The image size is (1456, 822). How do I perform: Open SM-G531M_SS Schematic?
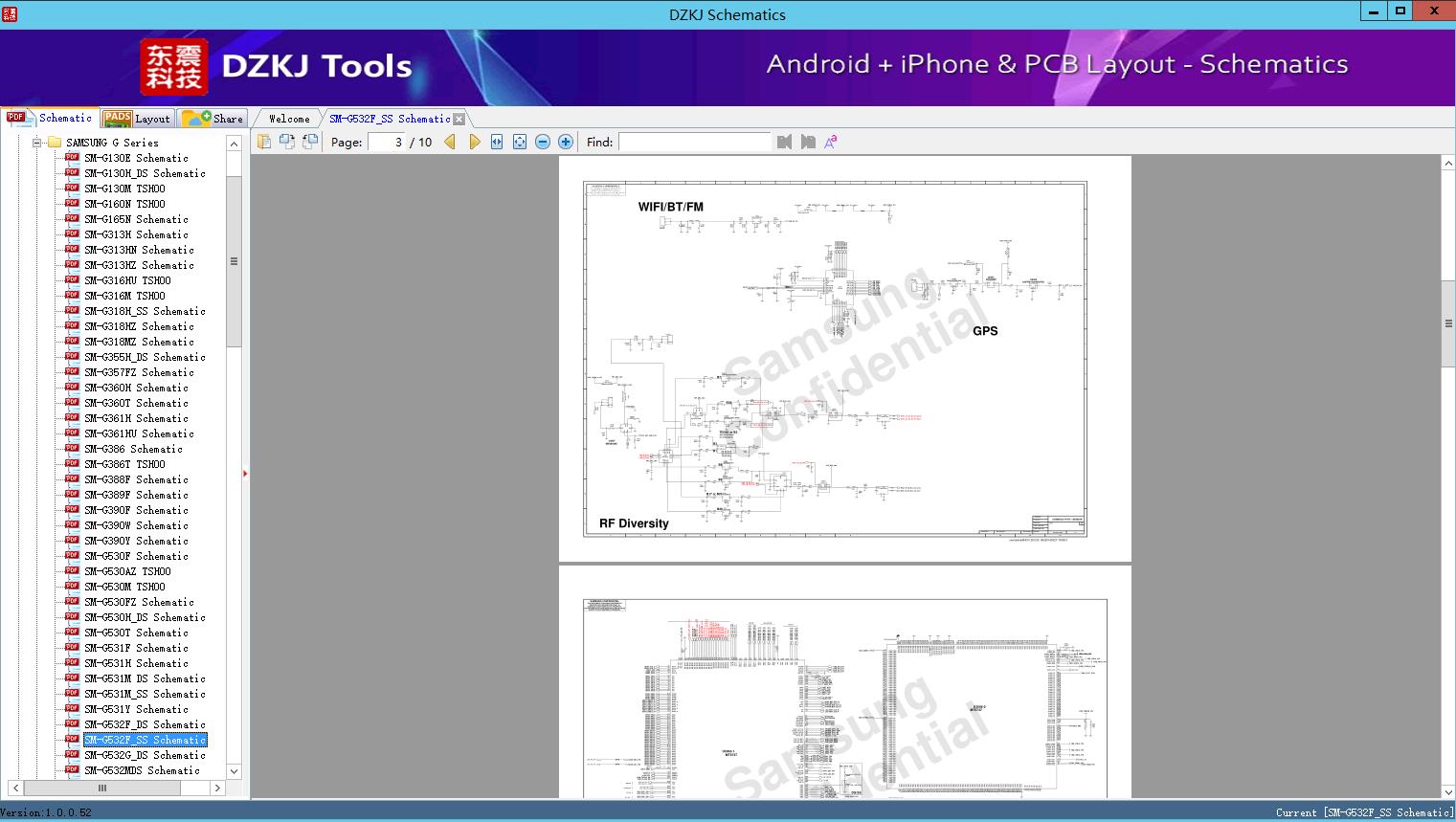point(145,694)
